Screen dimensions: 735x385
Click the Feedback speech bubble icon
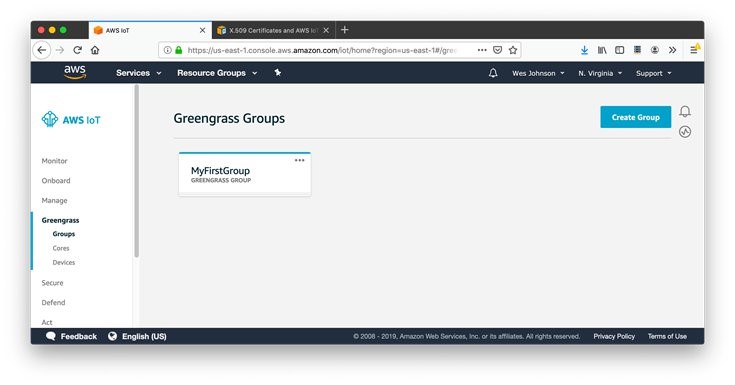[x=51, y=336]
